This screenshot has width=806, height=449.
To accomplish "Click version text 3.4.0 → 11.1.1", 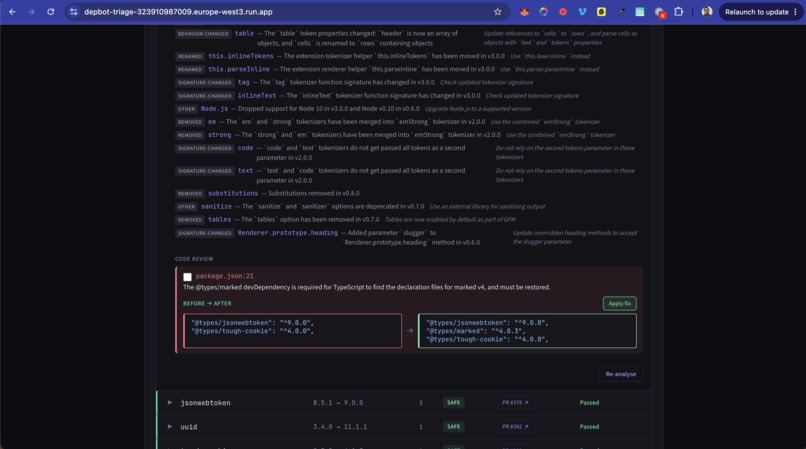I will (x=340, y=426).
